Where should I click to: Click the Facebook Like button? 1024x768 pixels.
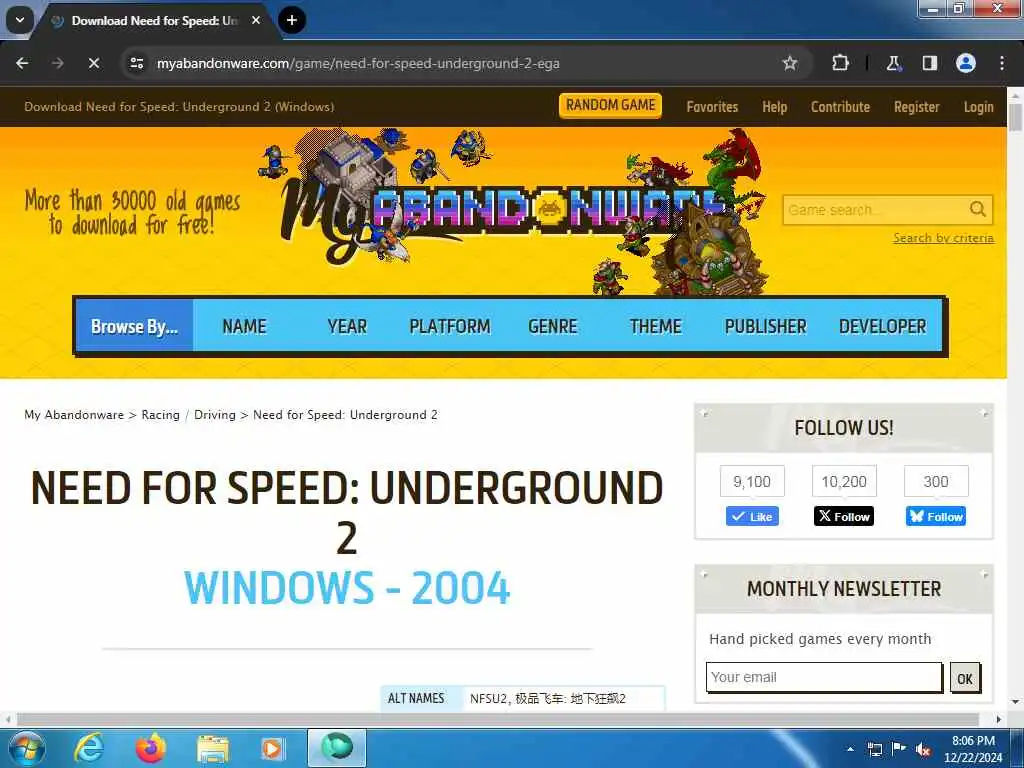pyautogui.click(x=752, y=517)
